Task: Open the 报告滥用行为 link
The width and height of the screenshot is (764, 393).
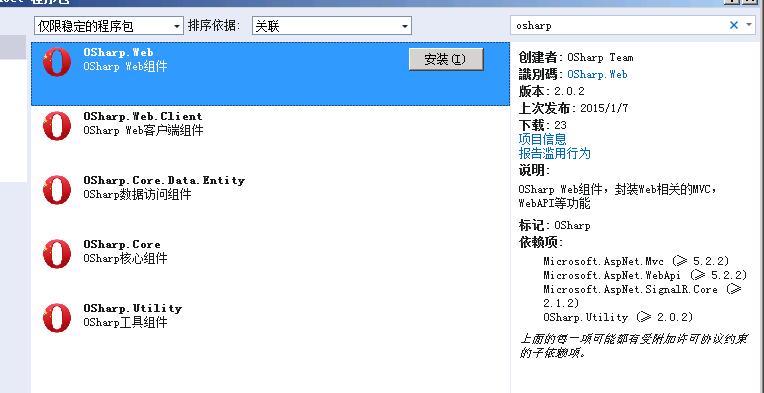Action: pos(554,154)
